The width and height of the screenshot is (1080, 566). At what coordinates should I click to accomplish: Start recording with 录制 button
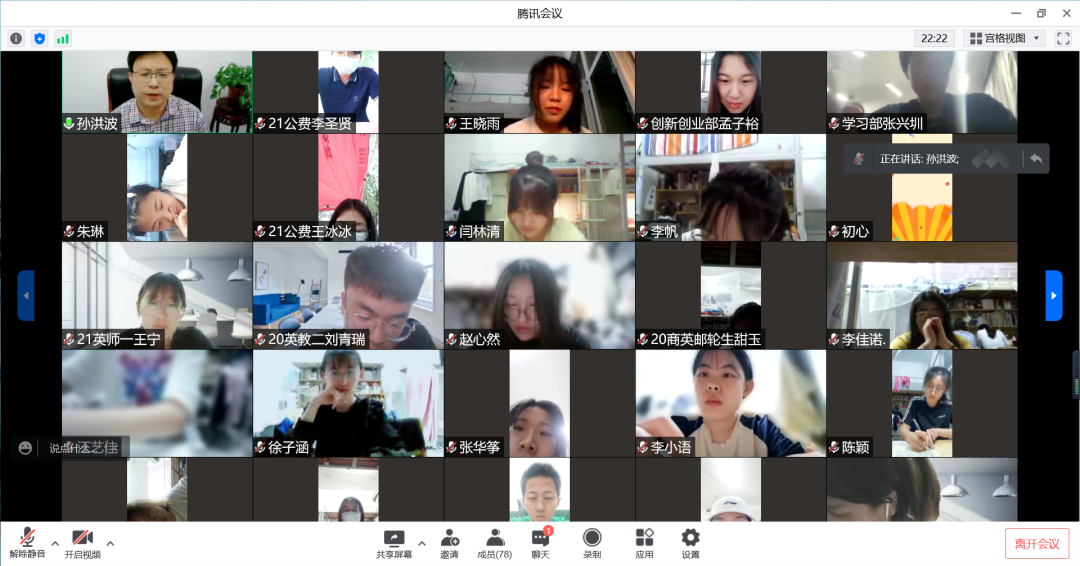(x=592, y=543)
